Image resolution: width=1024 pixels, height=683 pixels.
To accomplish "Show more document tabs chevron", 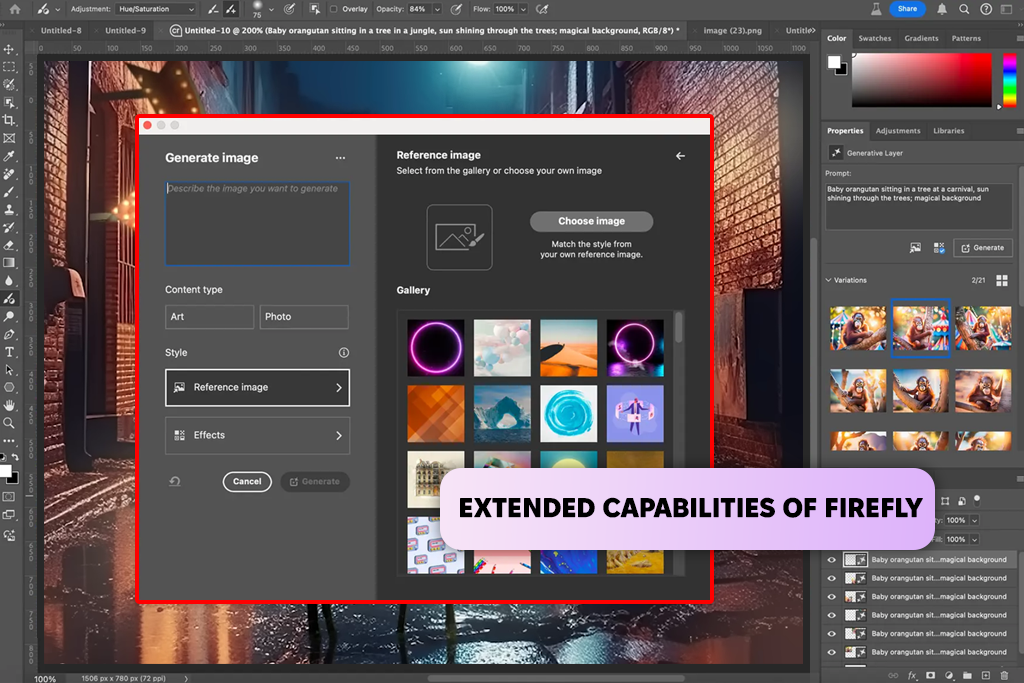I will (x=812, y=31).
